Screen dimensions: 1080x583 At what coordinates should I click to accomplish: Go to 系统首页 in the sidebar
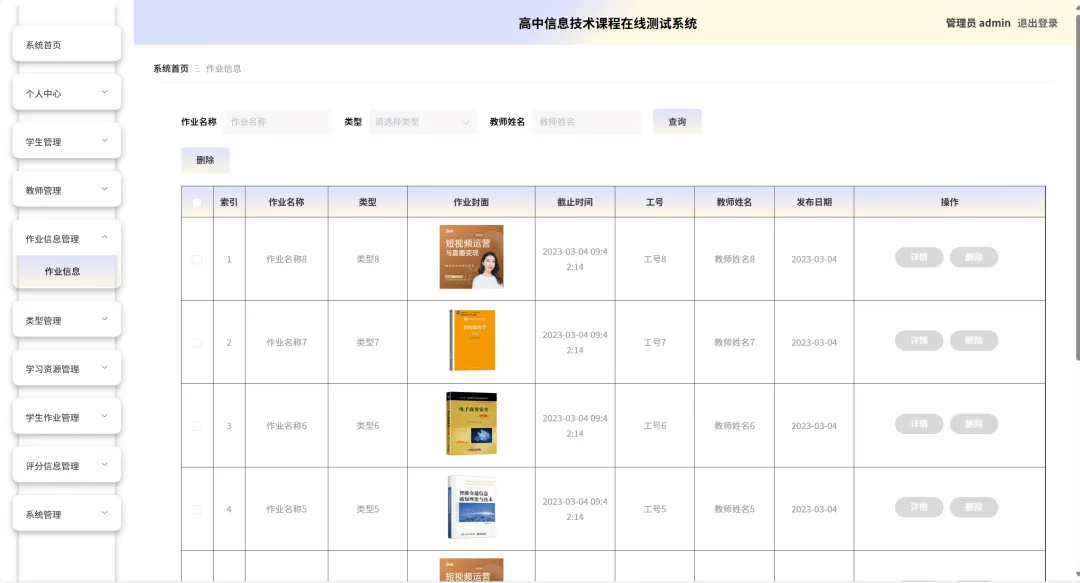pyautogui.click(x=67, y=45)
